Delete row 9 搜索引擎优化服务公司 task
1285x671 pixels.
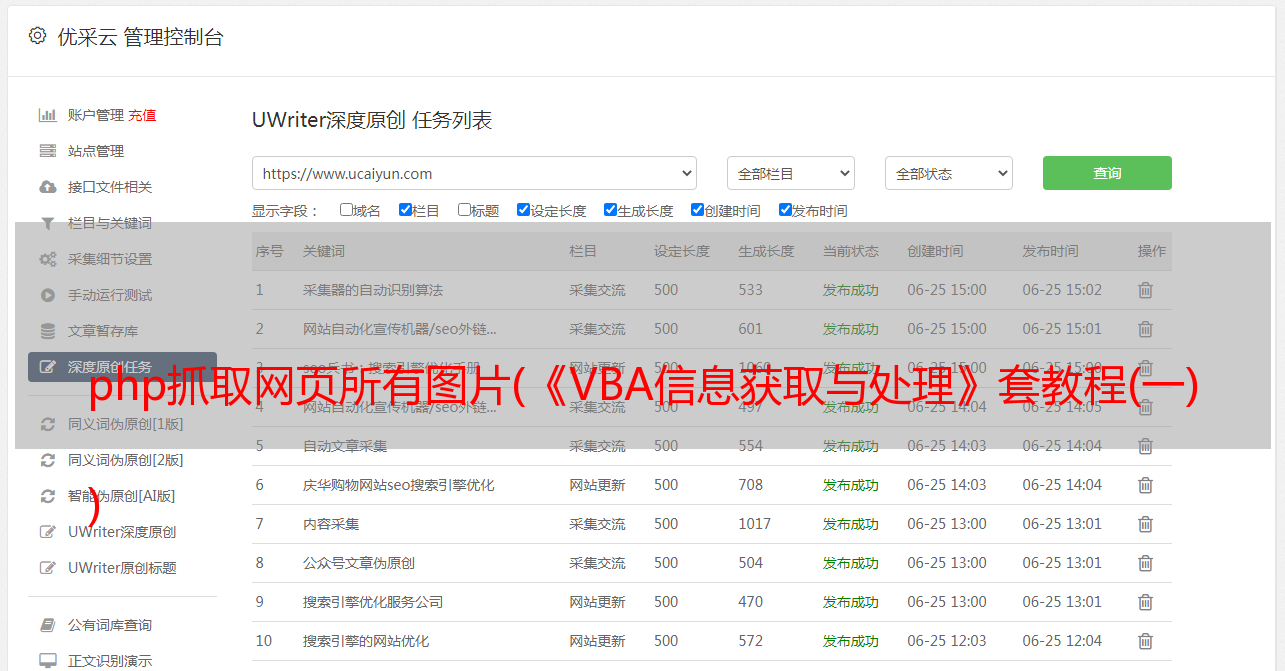(x=1145, y=602)
